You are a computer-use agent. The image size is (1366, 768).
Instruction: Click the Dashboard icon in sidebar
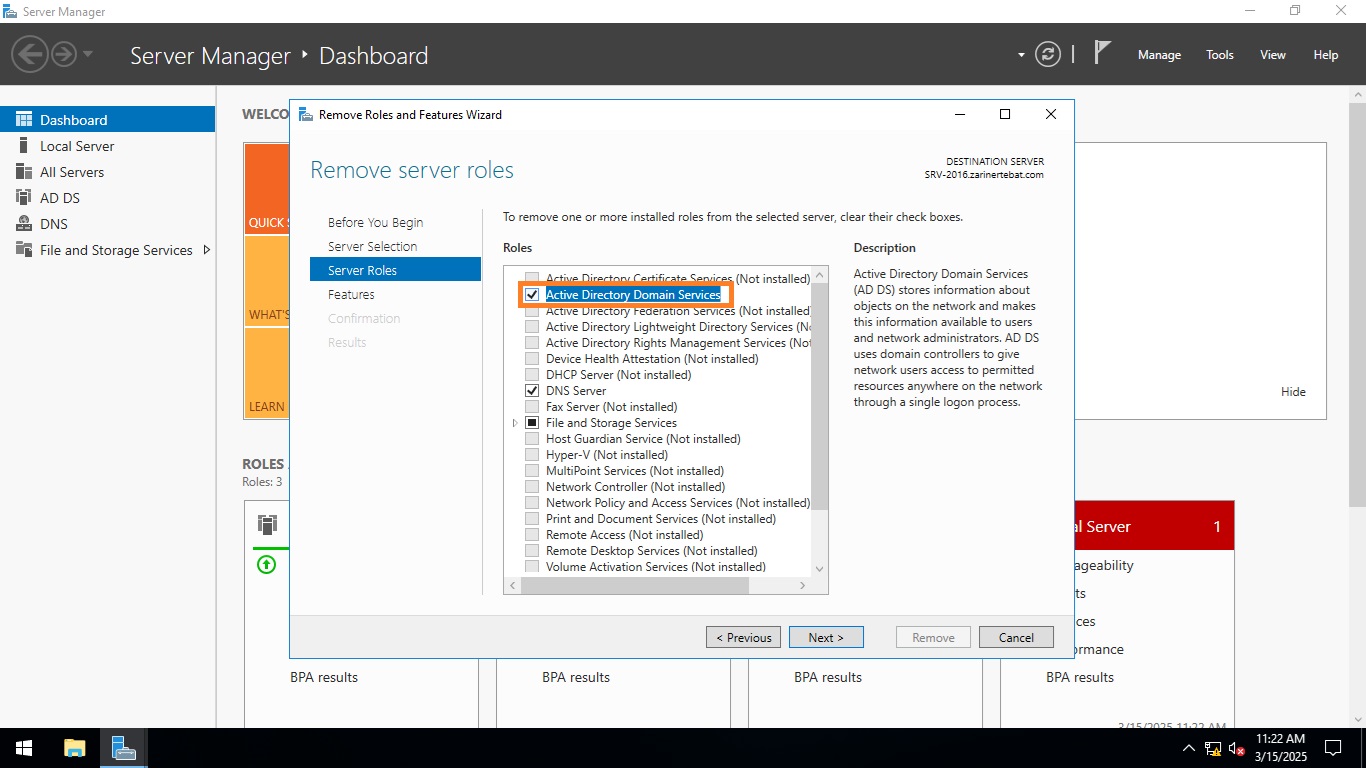24,120
